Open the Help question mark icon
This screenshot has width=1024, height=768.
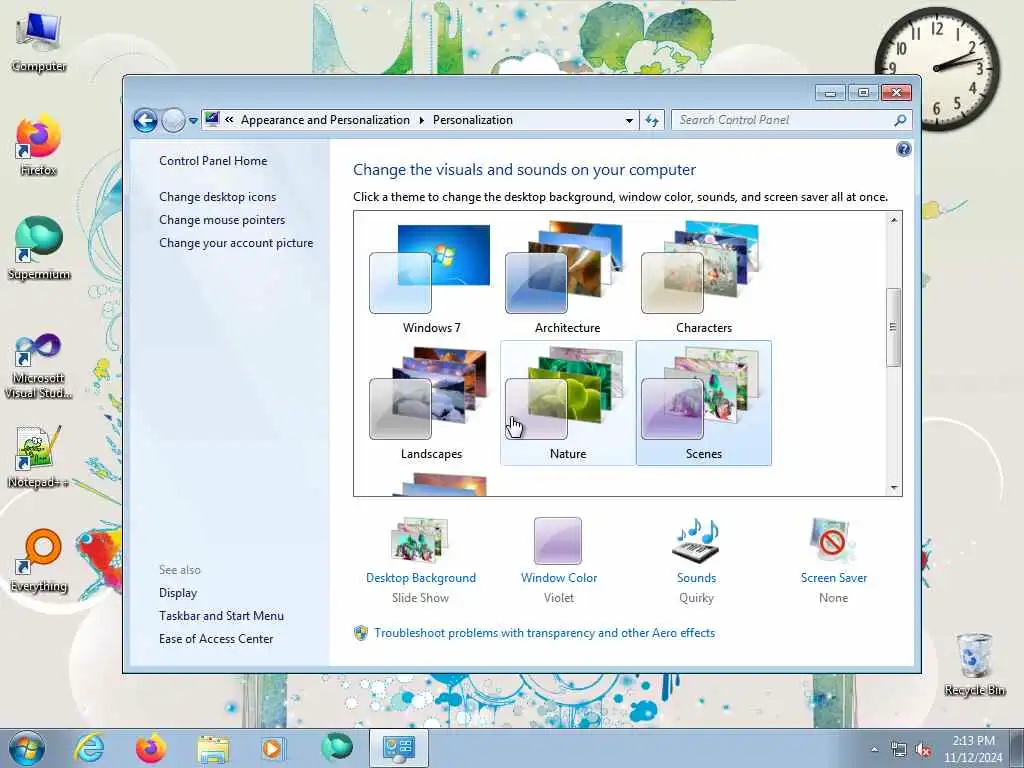click(903, 150)
